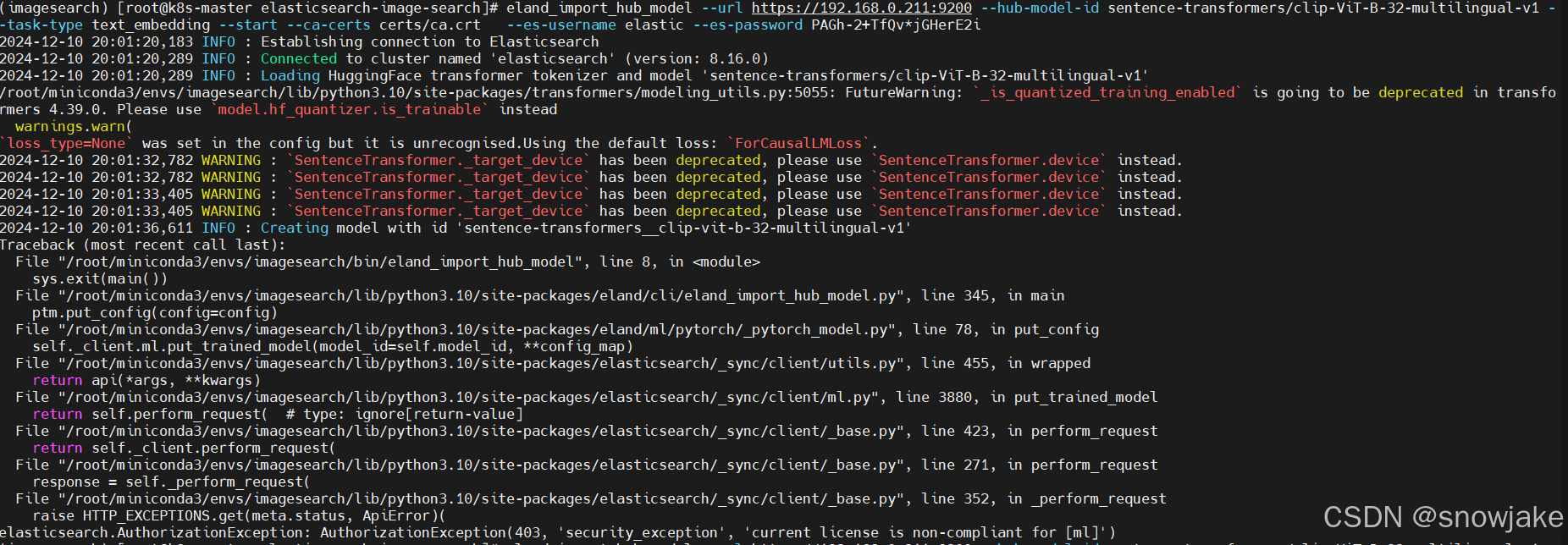Click 'Creating' keyword in INFO line
The height and width of the screenshot is (545, 1568).
click(x=295, y=228)
